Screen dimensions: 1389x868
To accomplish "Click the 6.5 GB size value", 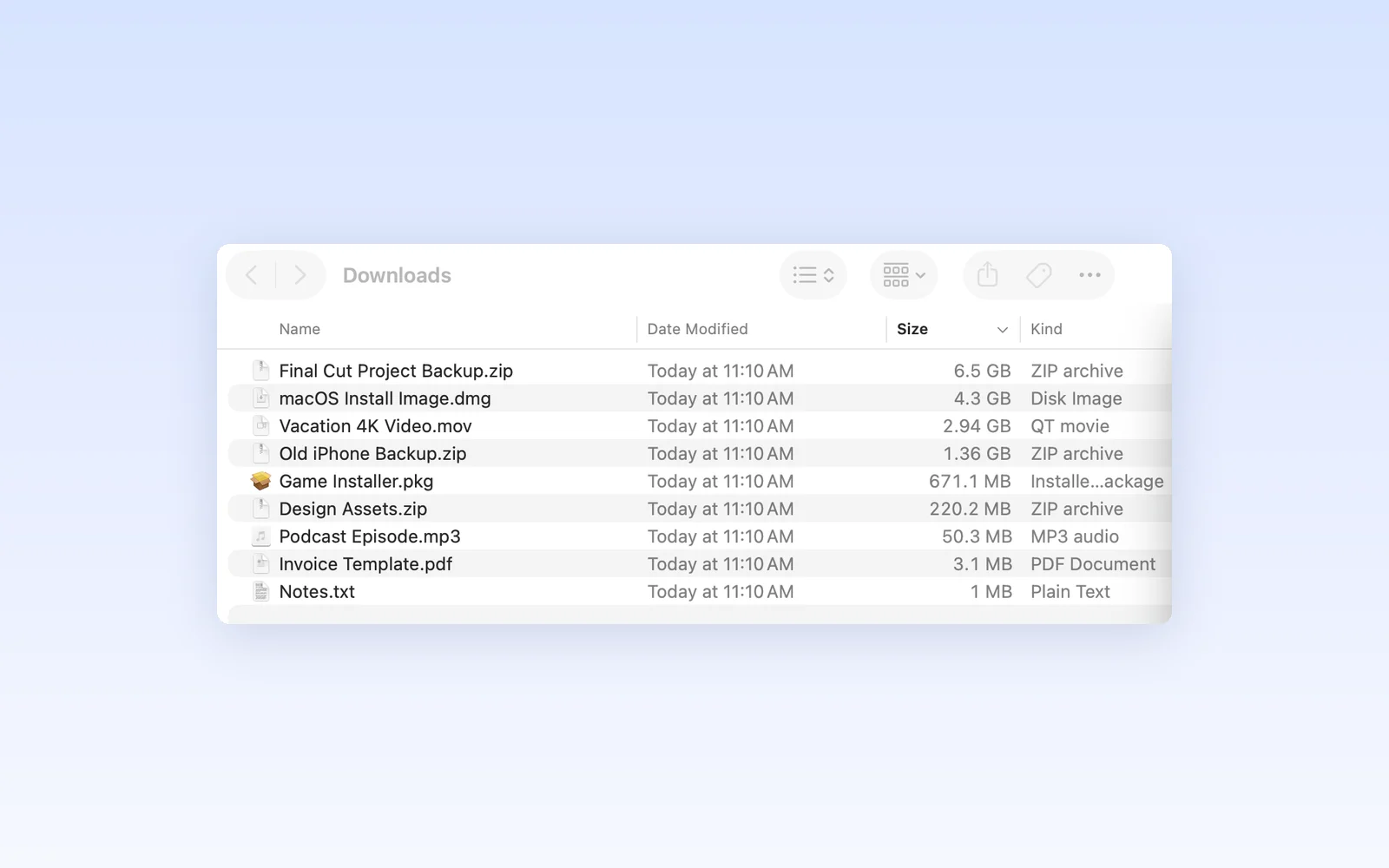I will pos(983,371).
